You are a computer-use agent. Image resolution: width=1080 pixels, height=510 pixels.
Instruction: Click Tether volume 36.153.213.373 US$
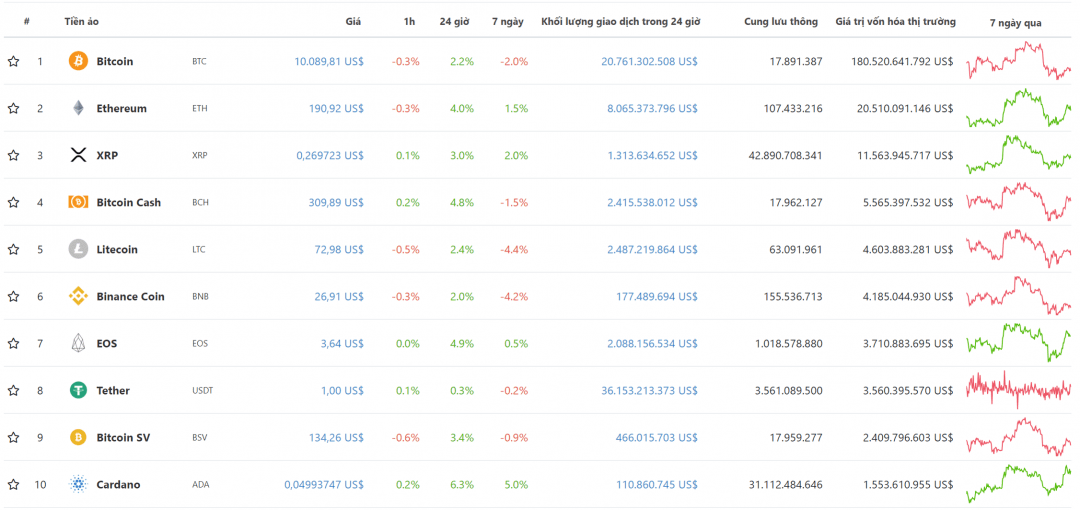coord(650,390)
